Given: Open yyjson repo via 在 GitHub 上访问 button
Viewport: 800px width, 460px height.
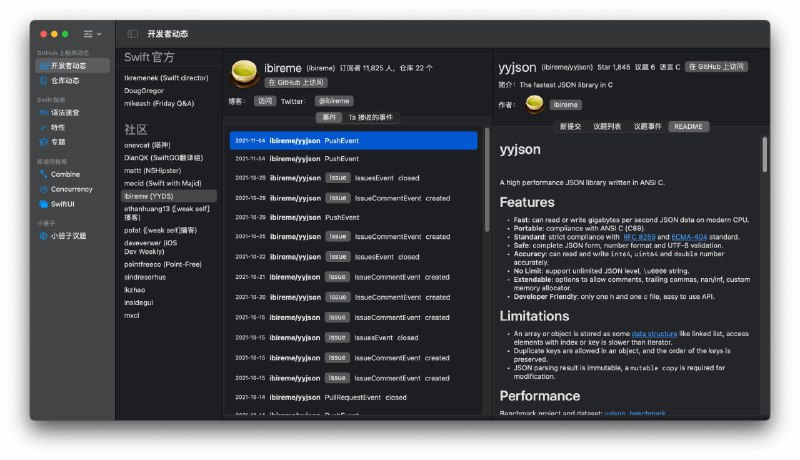Looking at the screenshot, I should (x=716, y=67).
